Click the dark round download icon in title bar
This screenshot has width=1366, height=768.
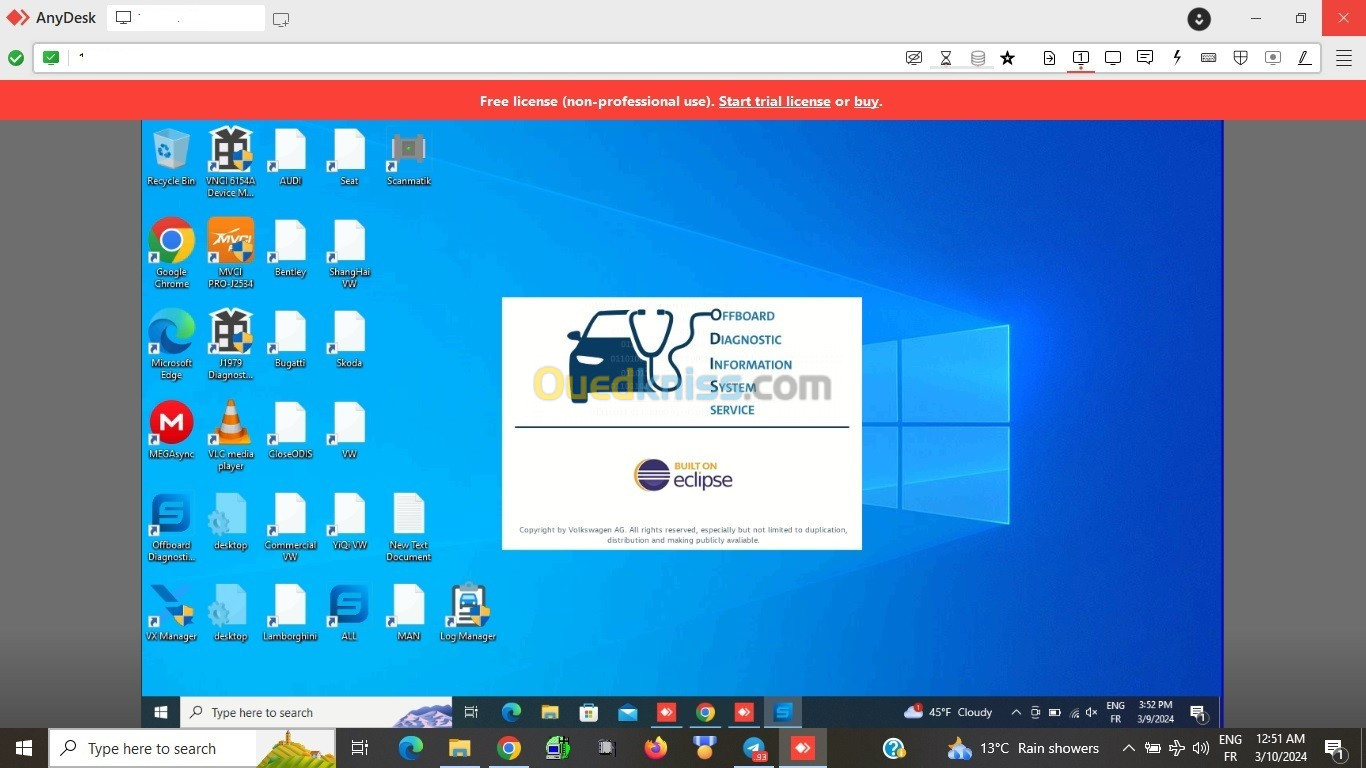[1199, 18]
